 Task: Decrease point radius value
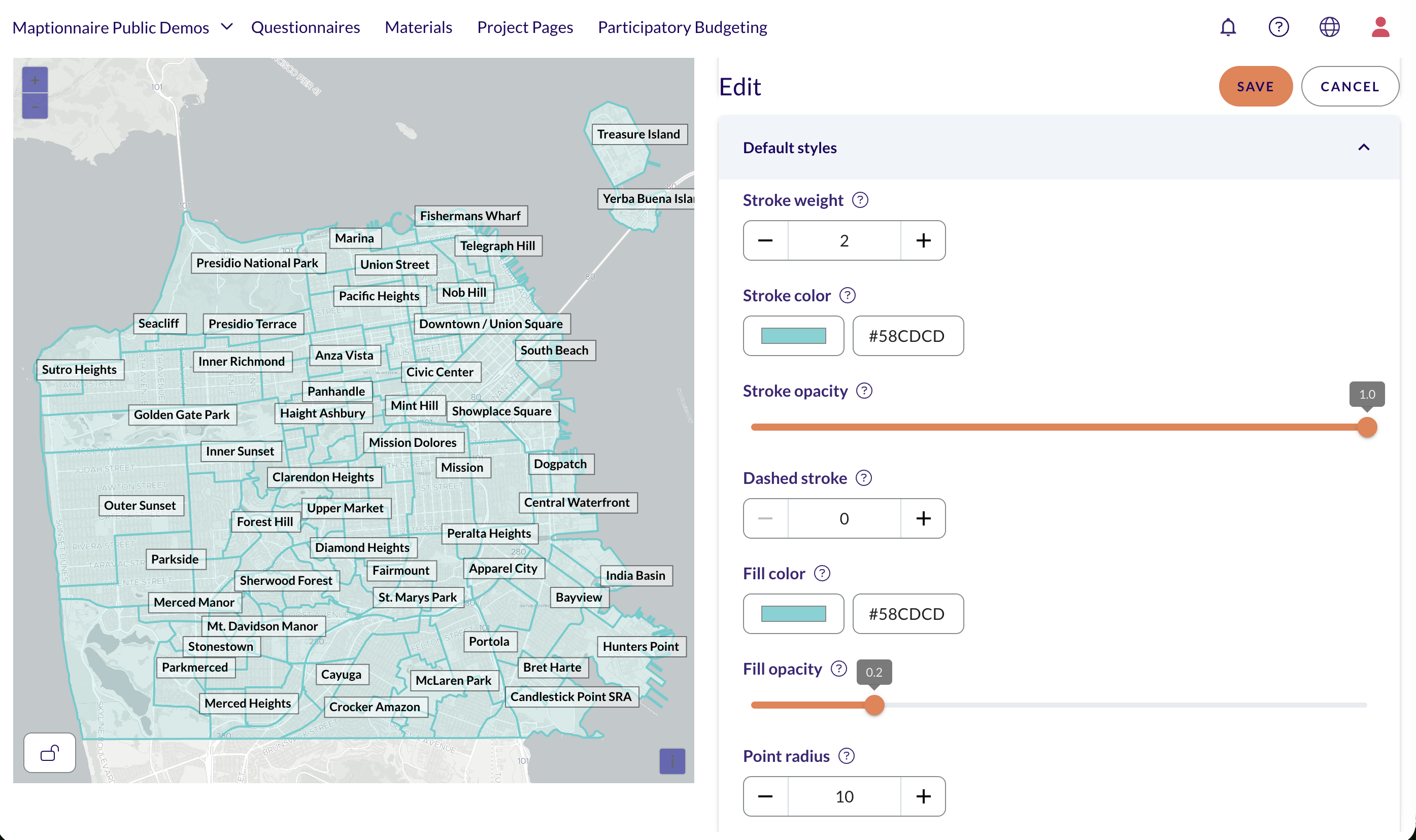coord(765,796)
